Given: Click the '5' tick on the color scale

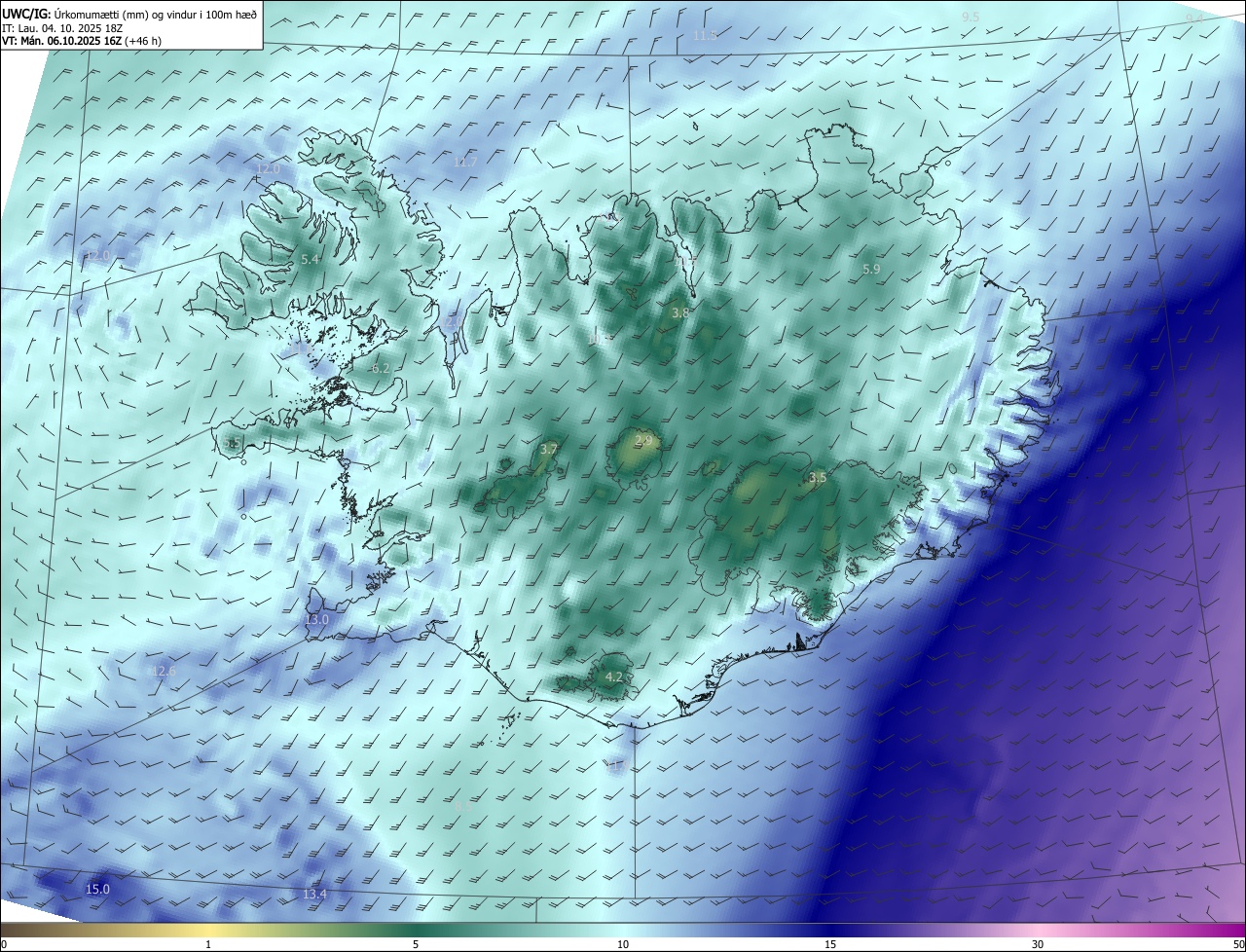Looking at the screenshot, I should (x=416, y=944).
